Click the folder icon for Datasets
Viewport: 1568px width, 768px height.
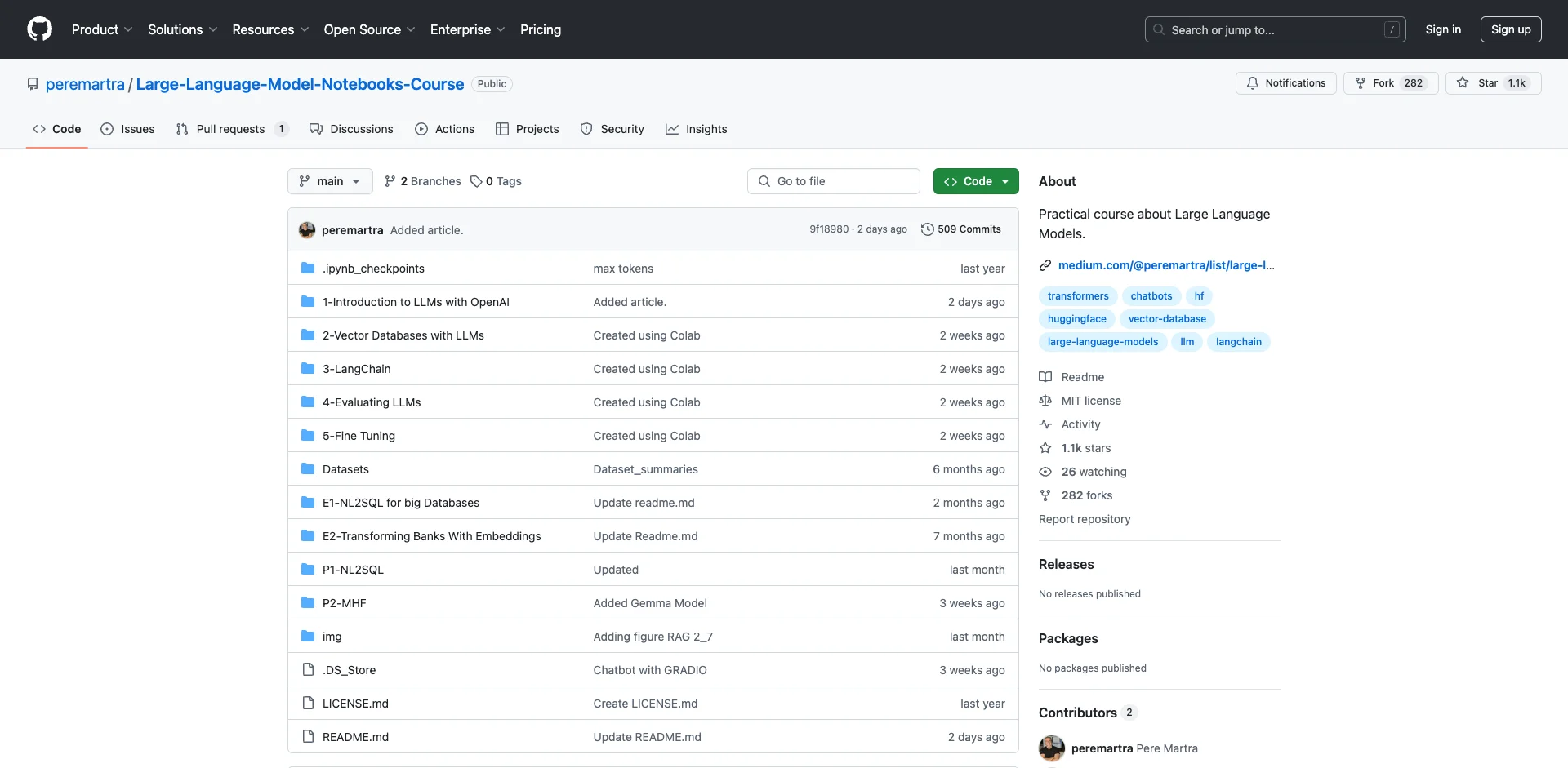pyautogui.click(x=308, y=469)
